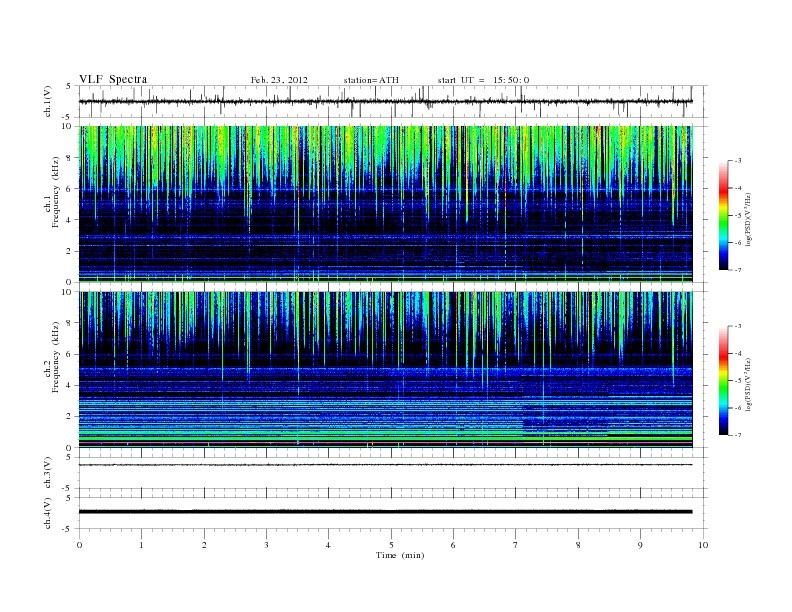The image size is (792, 612).
Task: Click the '4' kHz tick of ch.2 spectrogram
Action: pyautogui.click(x=70, y=385)
